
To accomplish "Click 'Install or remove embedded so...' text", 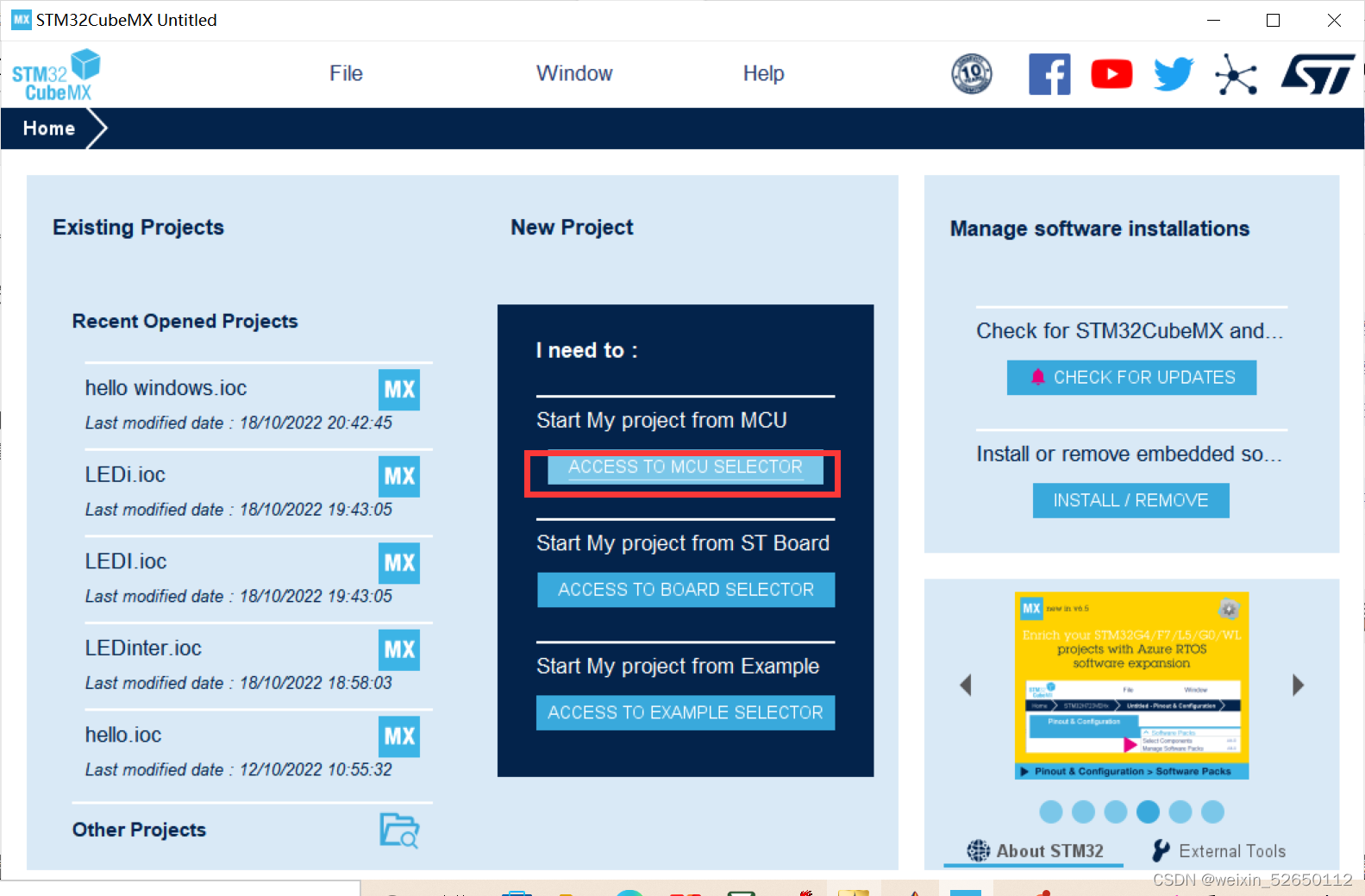I will pyautogui.click(x=1130, y=454).
